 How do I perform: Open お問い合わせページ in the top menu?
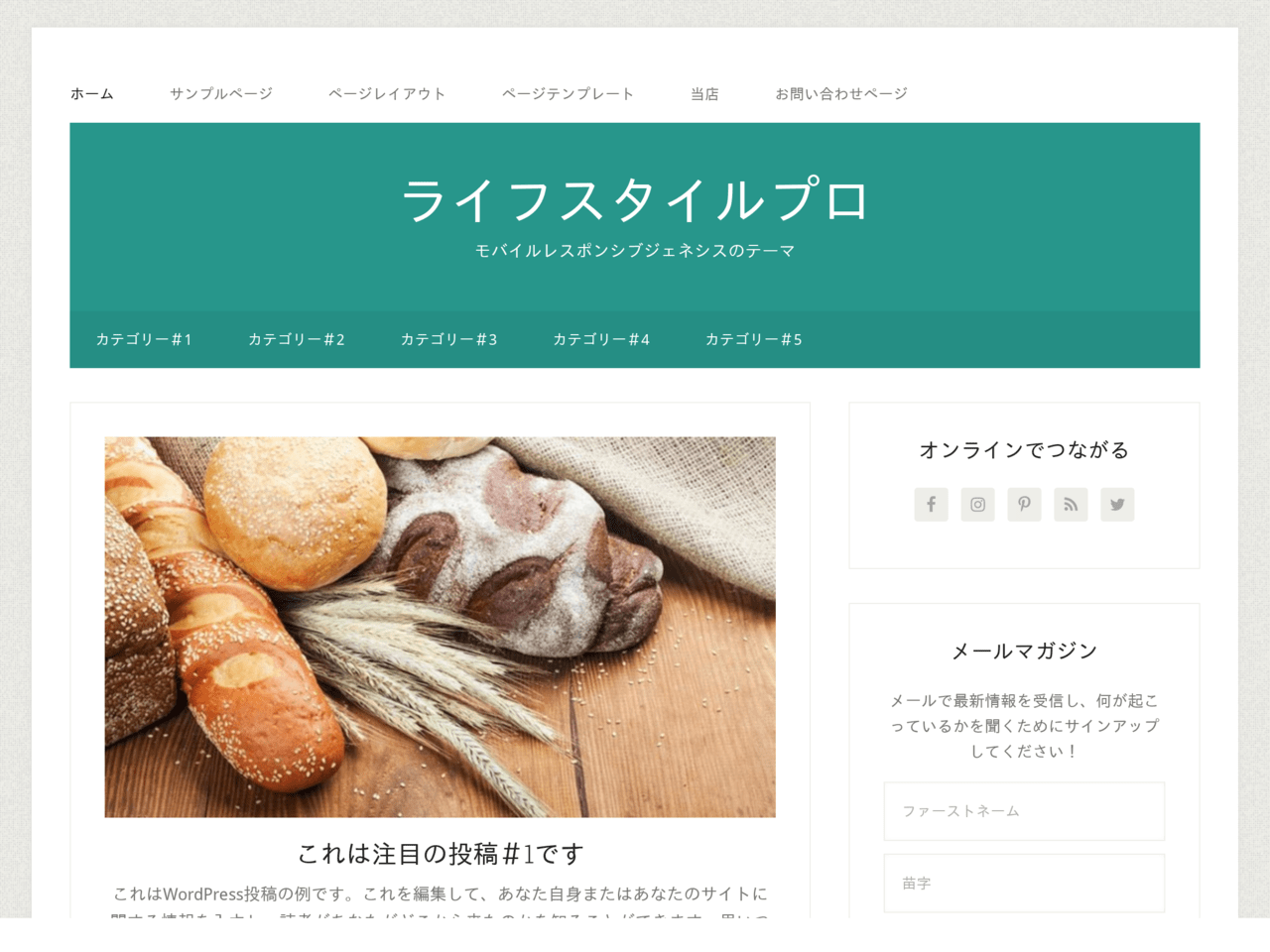pos(841,94)
